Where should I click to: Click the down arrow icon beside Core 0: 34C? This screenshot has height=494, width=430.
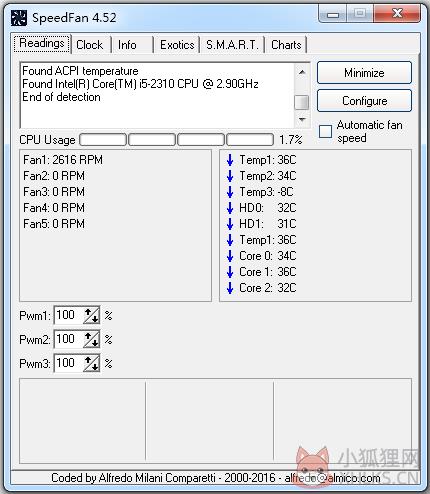pyautogui.click(x=230, y=256)
